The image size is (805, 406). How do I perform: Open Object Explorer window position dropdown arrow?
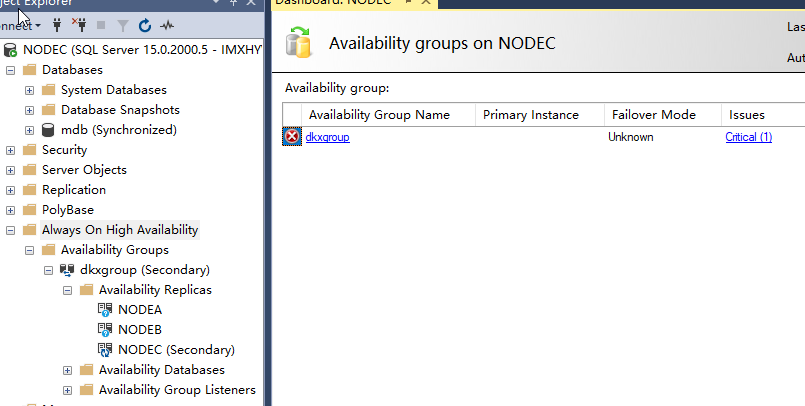pyautogui.click(x=216, y=2)
